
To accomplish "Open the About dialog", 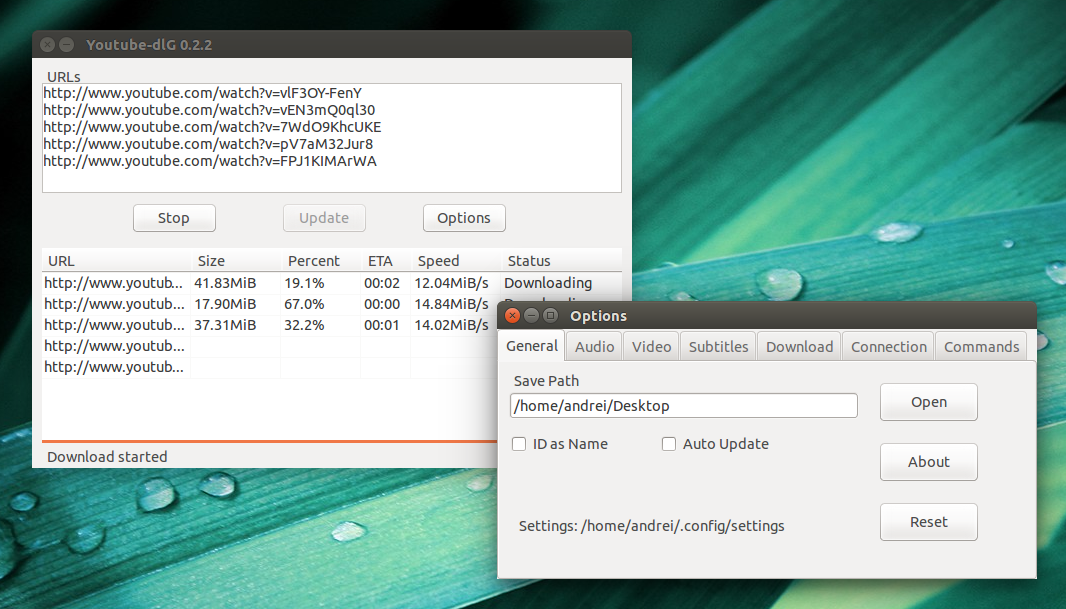I will pyautogui.click(x=929, y=462).
